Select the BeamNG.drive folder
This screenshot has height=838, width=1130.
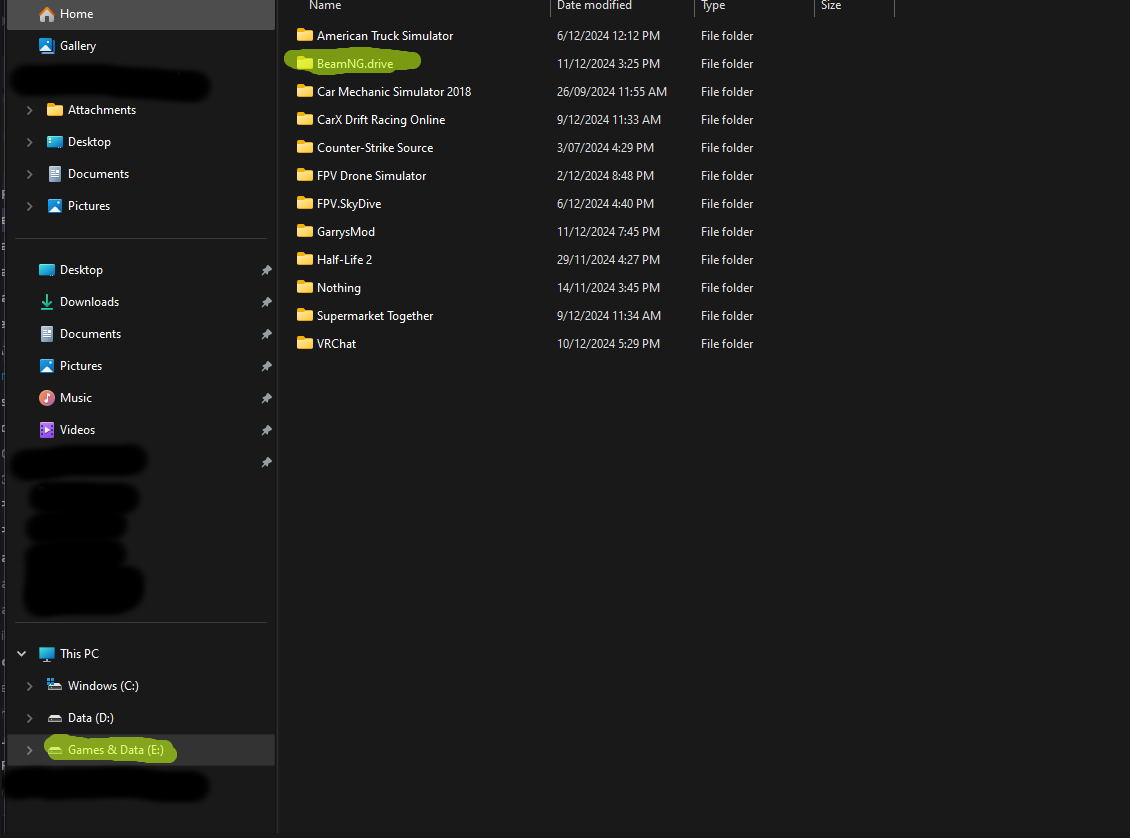[355, 63]
